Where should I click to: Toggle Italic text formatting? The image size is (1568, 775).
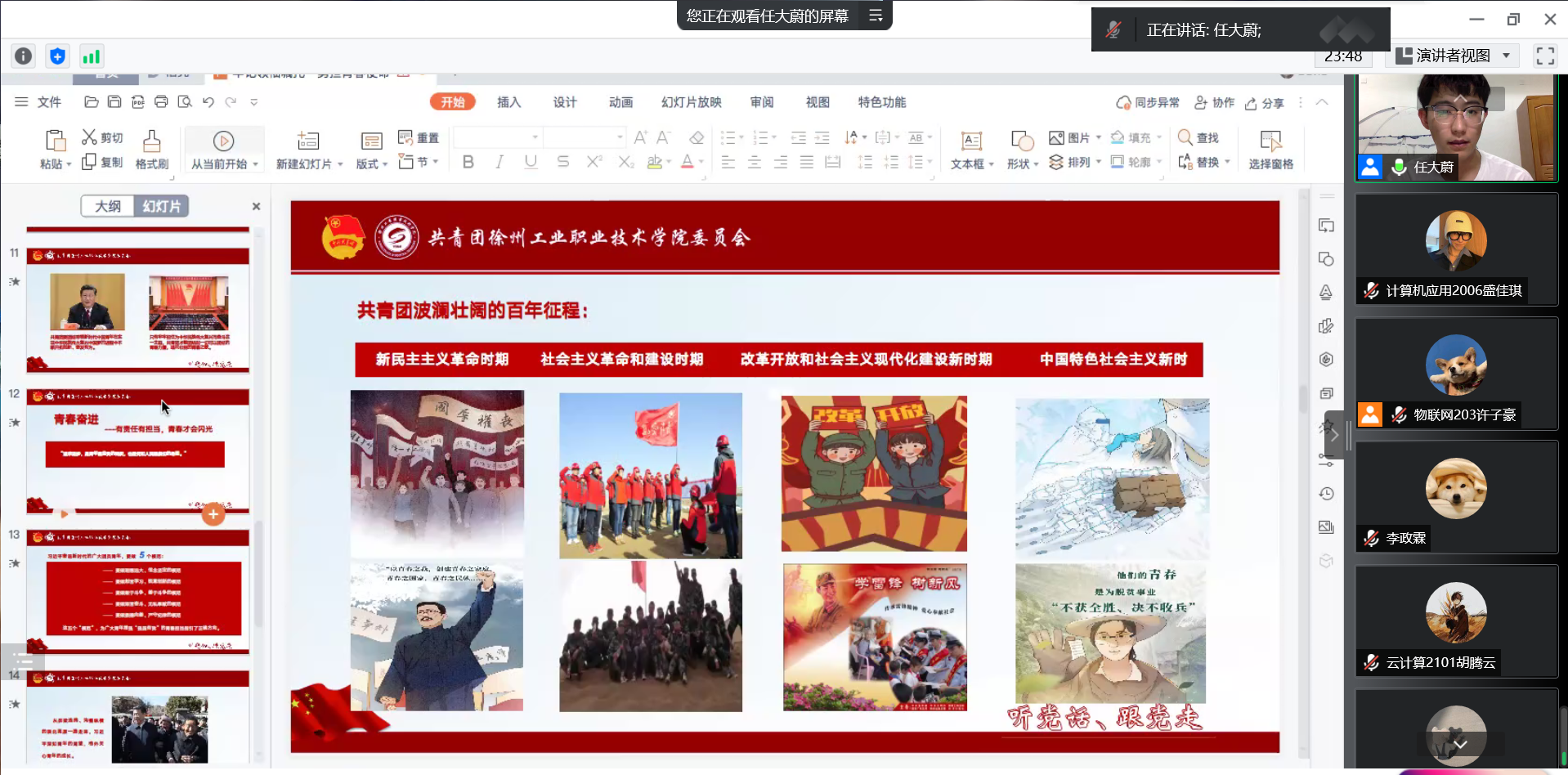[499, 162]
